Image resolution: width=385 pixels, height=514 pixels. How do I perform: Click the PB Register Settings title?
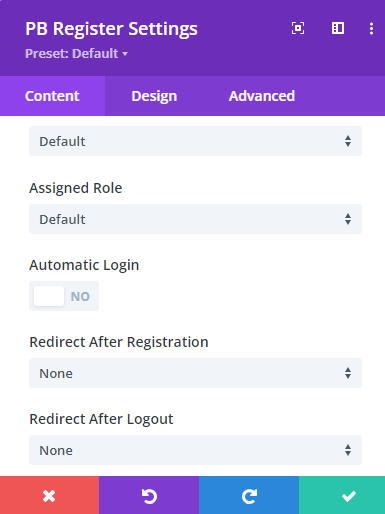pyautogui.click(x=111, y=29)
